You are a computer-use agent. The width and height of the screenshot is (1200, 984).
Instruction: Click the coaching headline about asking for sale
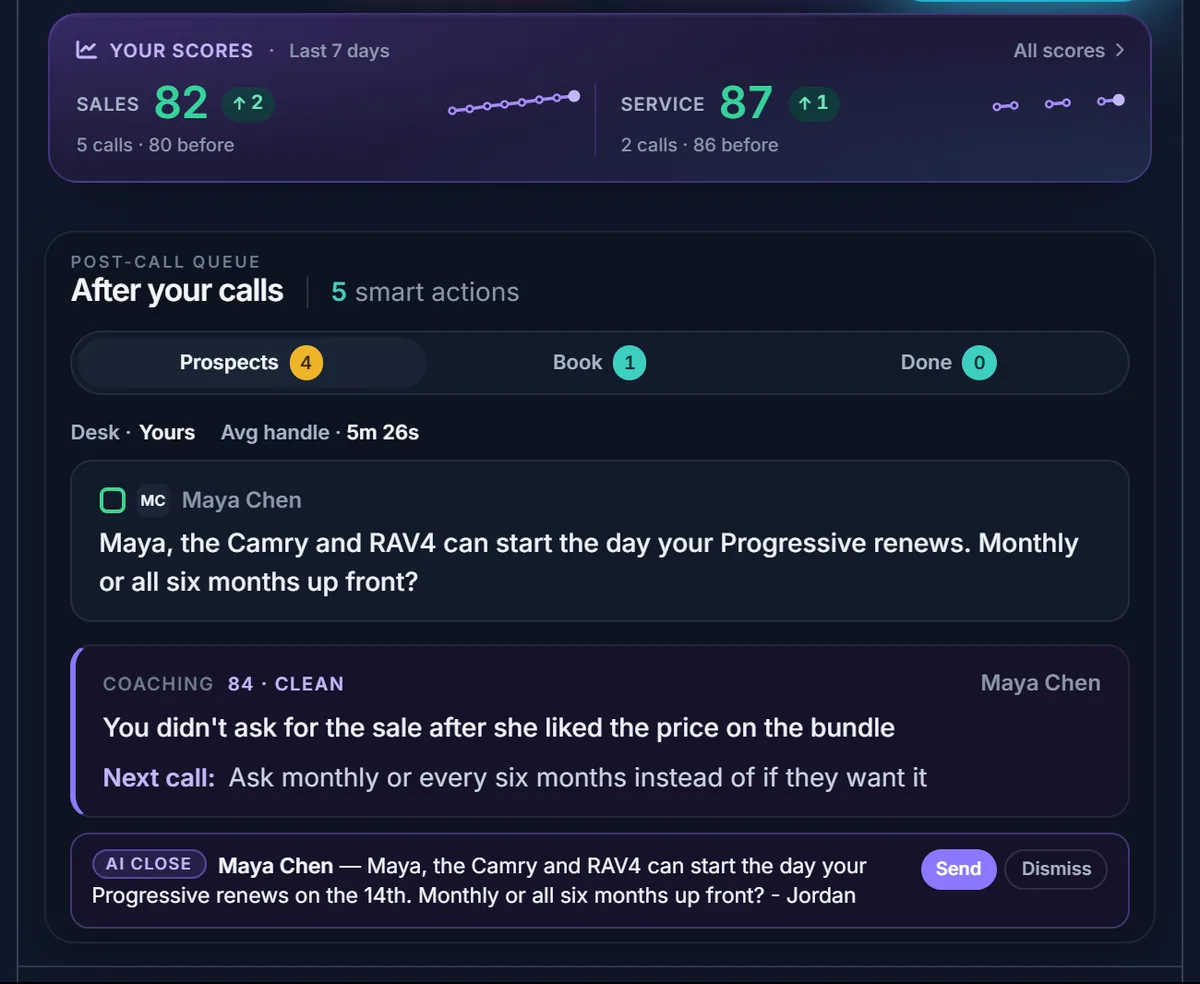click(x=499, y=727)
